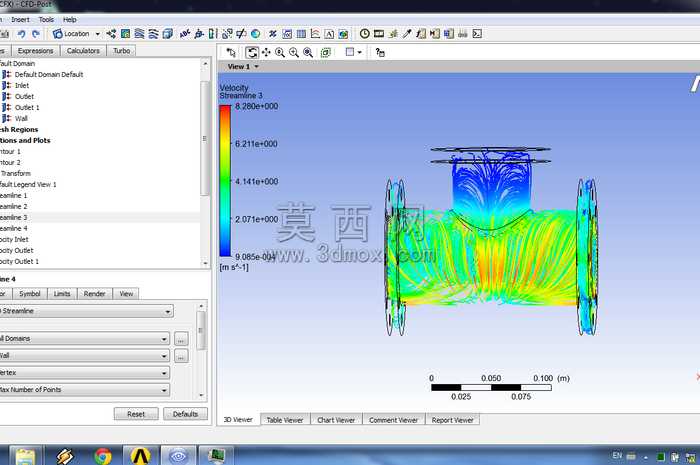Open the Animation tool

379,34
